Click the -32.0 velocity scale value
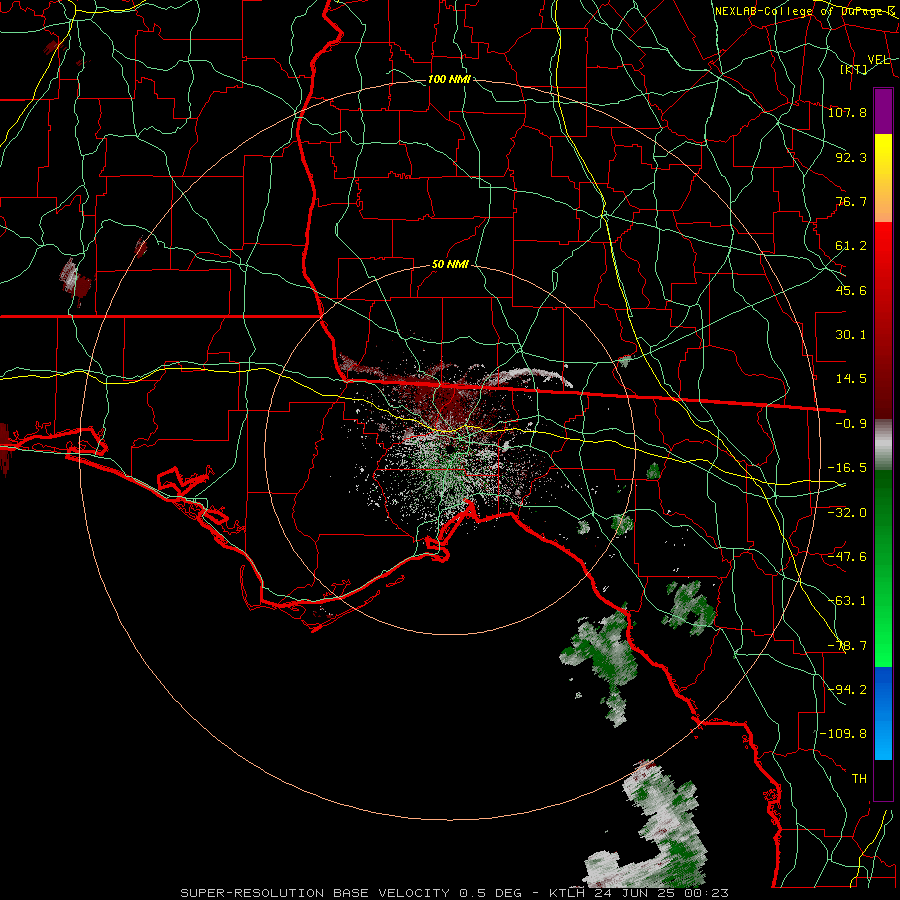The height and width of the screenshot is (900, 900). [847, 512]
